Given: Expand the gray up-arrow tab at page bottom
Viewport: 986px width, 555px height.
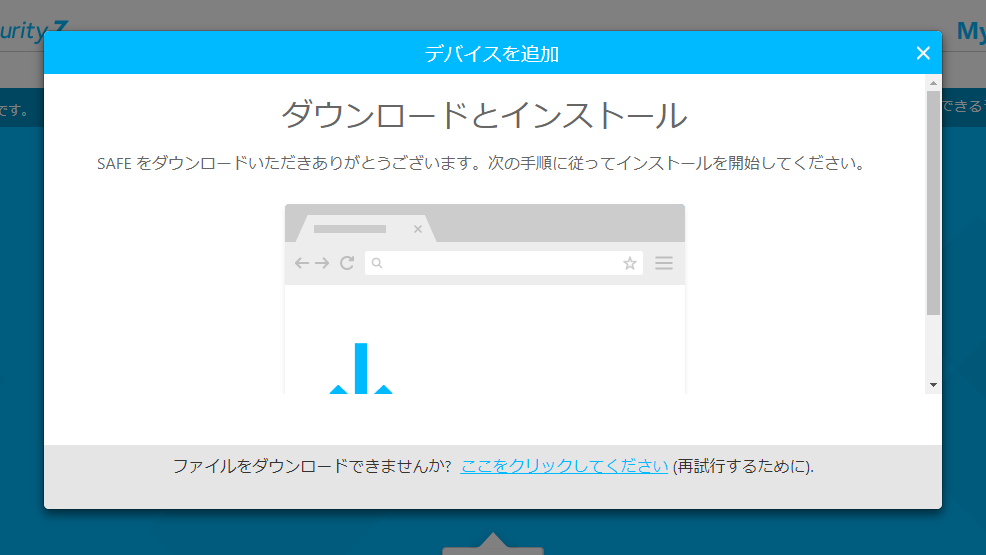Looking at the screenshot, I should pyautogui.click(x=493, y=545).
